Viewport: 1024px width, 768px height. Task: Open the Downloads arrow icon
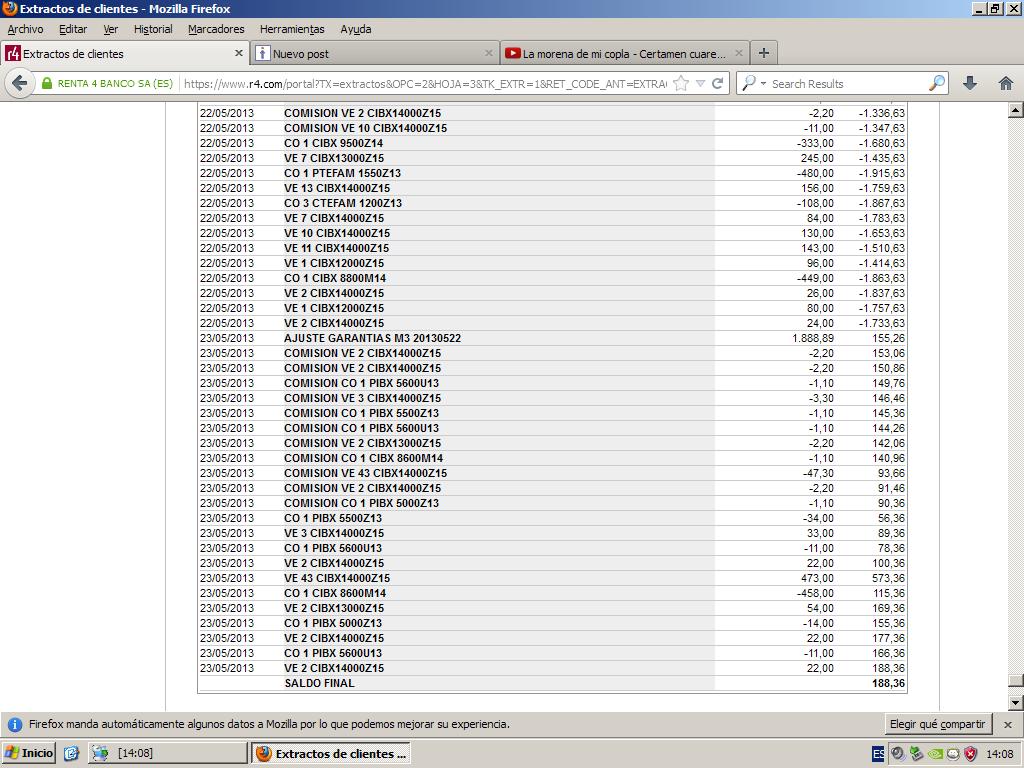click(x=970, y=84)
